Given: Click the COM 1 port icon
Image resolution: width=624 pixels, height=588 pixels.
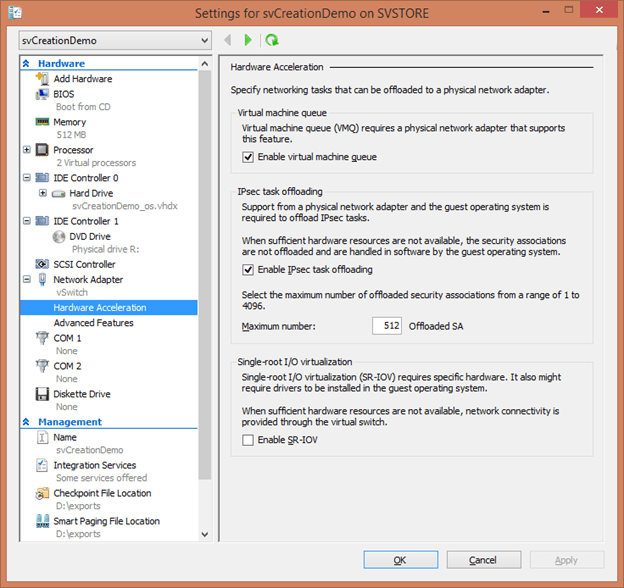Looking at the screenshot, I should [x=42, y=338].
